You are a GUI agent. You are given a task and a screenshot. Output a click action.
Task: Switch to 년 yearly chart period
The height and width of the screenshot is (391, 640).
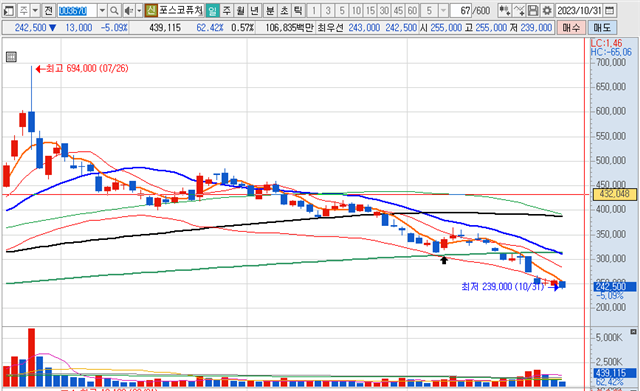[x=254, y=10]
